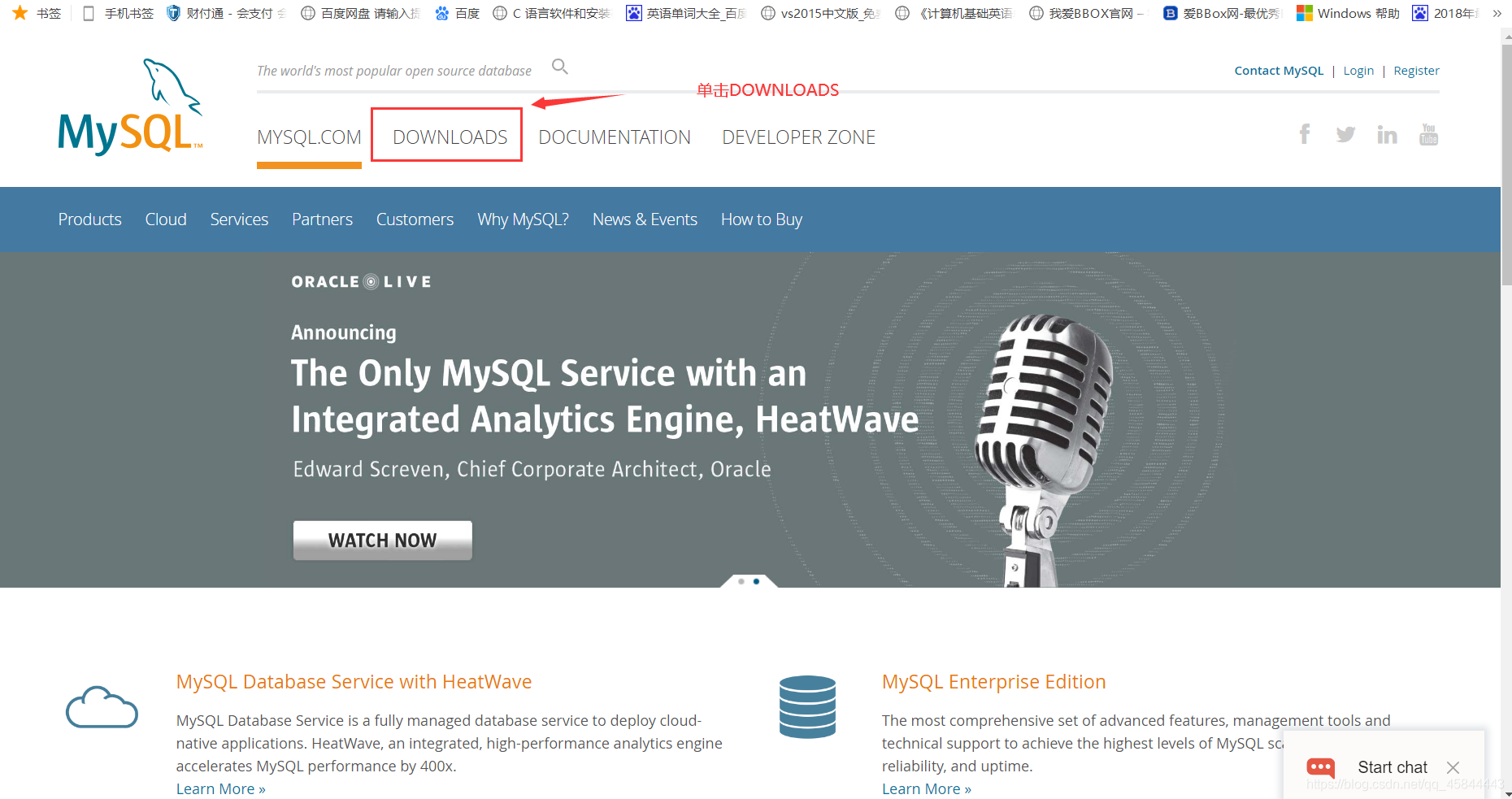
Task: Expand the bookmarks overflow chevron
Action: (1497, 13)
